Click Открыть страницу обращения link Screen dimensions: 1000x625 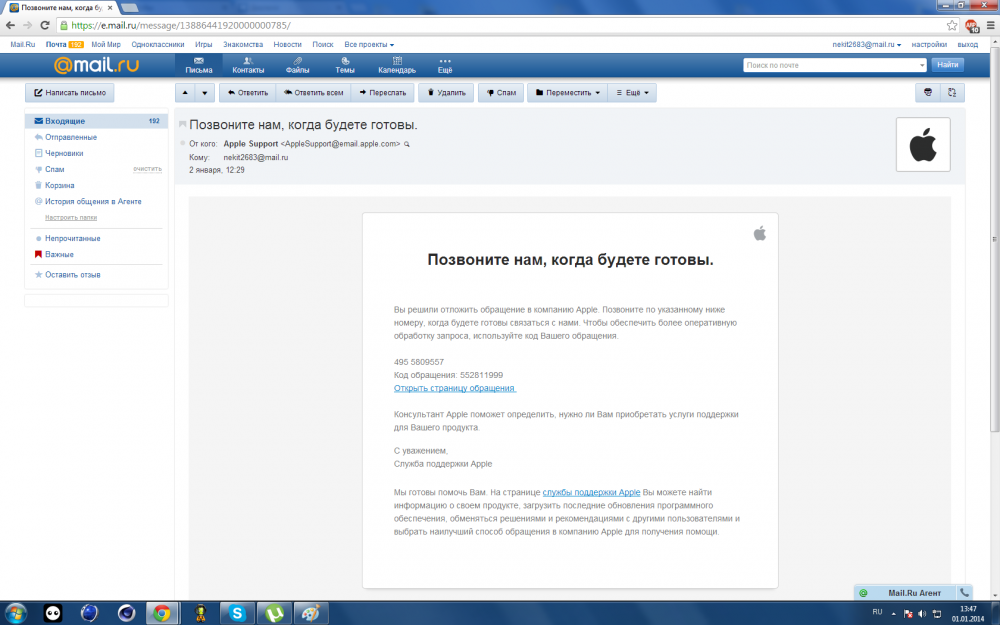[x=455, y=388]
